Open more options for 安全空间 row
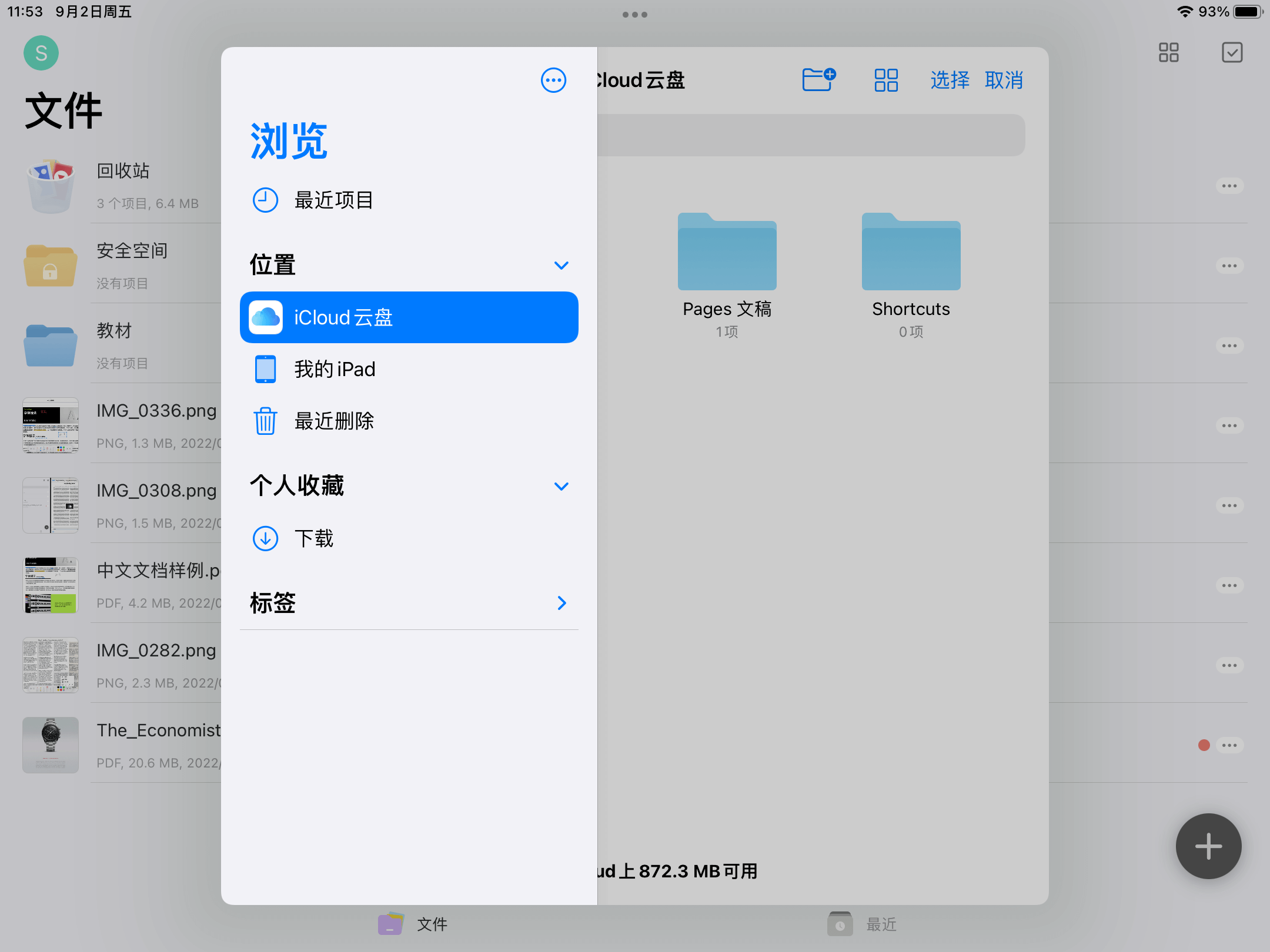1270x952 pixels. click(x=1229, y=266)
